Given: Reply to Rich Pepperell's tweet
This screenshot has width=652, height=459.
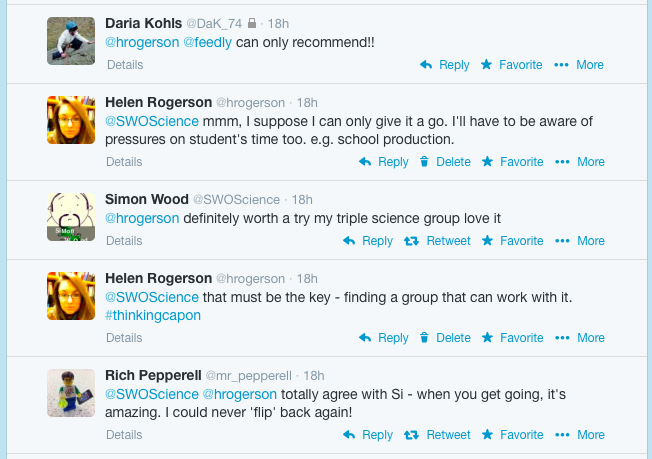Looking at the screenshot, I should tap(368, 435).
